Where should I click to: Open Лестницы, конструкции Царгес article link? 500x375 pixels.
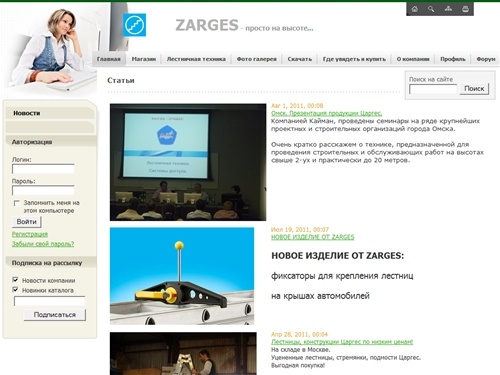coord(342,342)
